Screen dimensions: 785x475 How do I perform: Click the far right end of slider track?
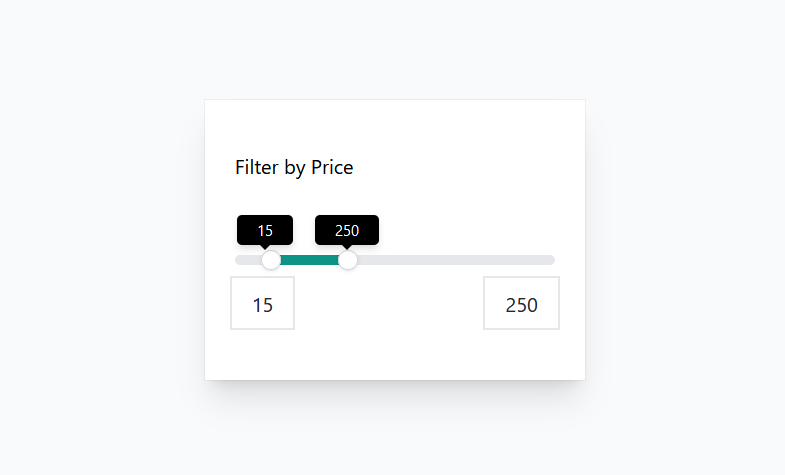tap(550, 260)
